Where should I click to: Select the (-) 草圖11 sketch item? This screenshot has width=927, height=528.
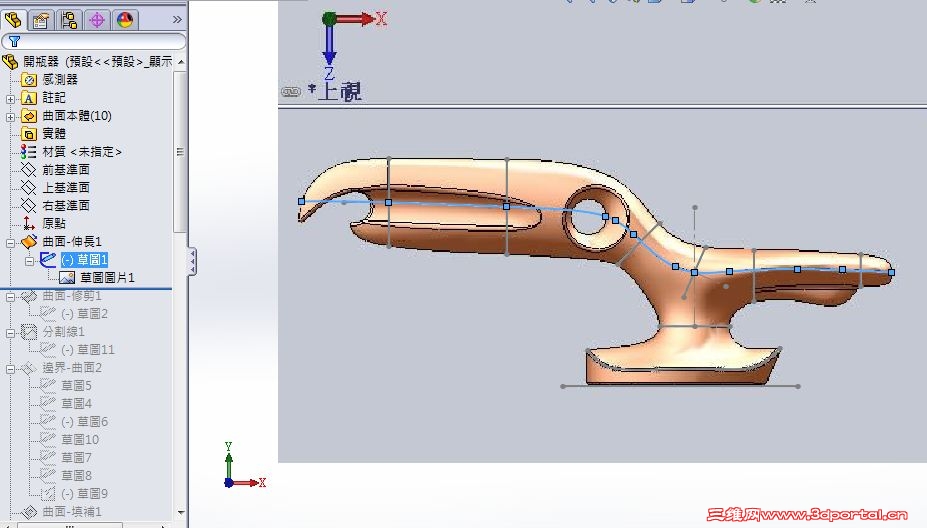[x=87, y=349]
